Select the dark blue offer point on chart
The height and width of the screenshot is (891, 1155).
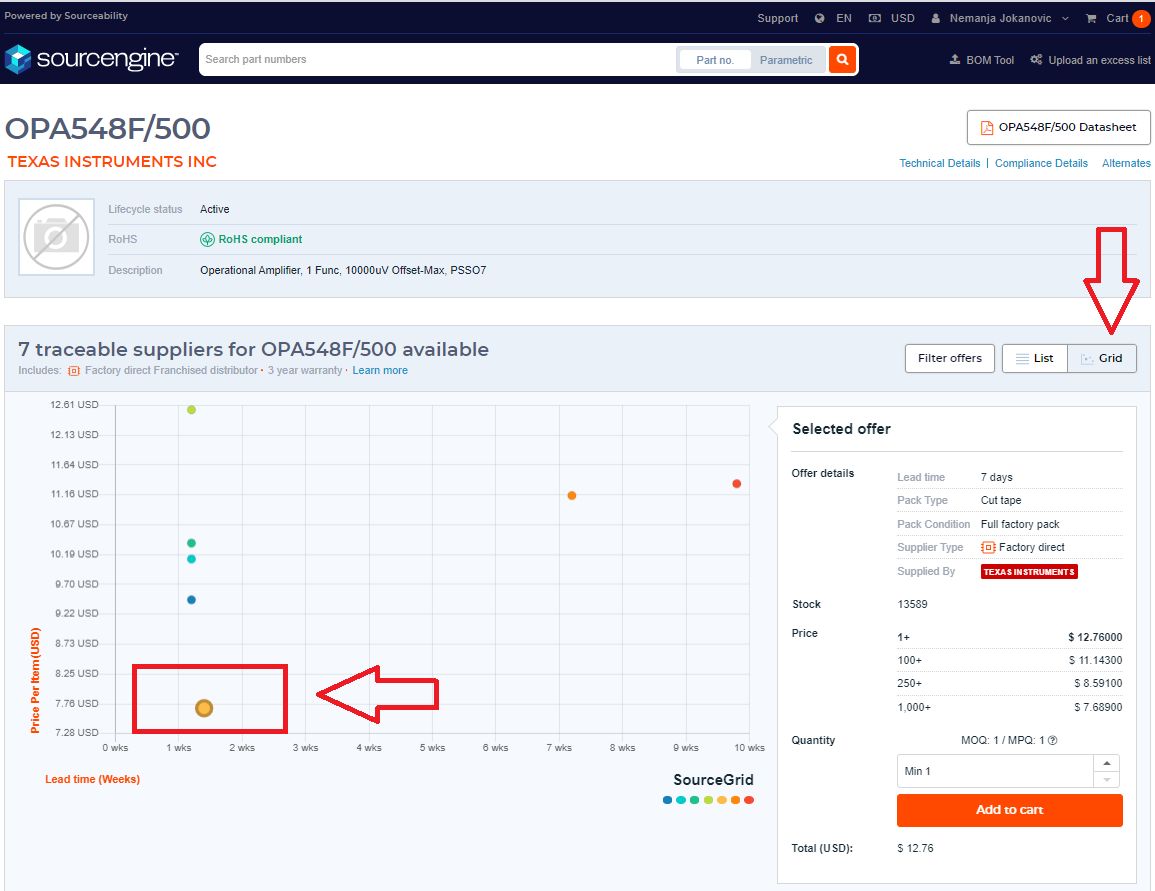pyautogui.click(x=192, y=600)
